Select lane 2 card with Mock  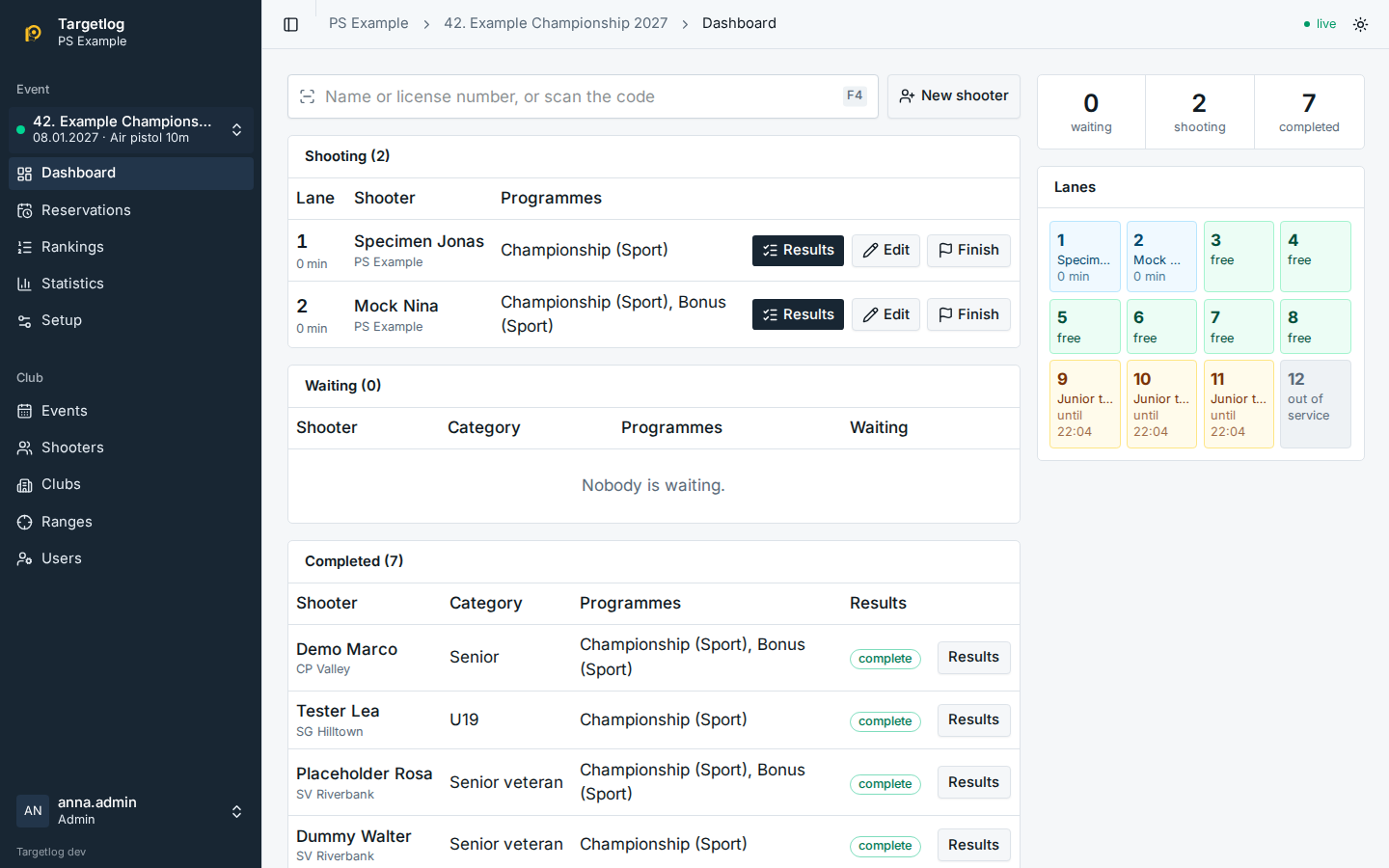click(x=1161, y=257)
